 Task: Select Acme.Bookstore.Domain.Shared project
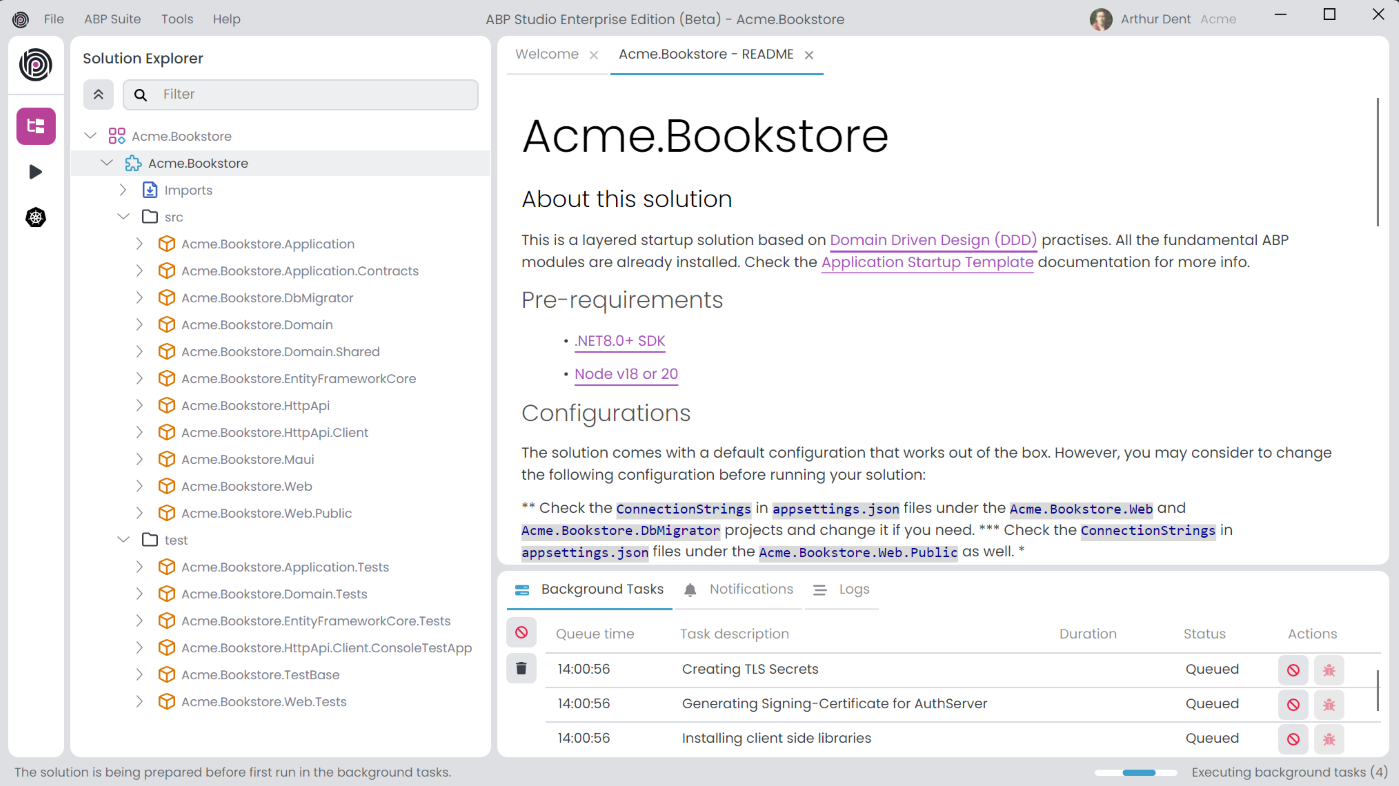coord(280,352)
